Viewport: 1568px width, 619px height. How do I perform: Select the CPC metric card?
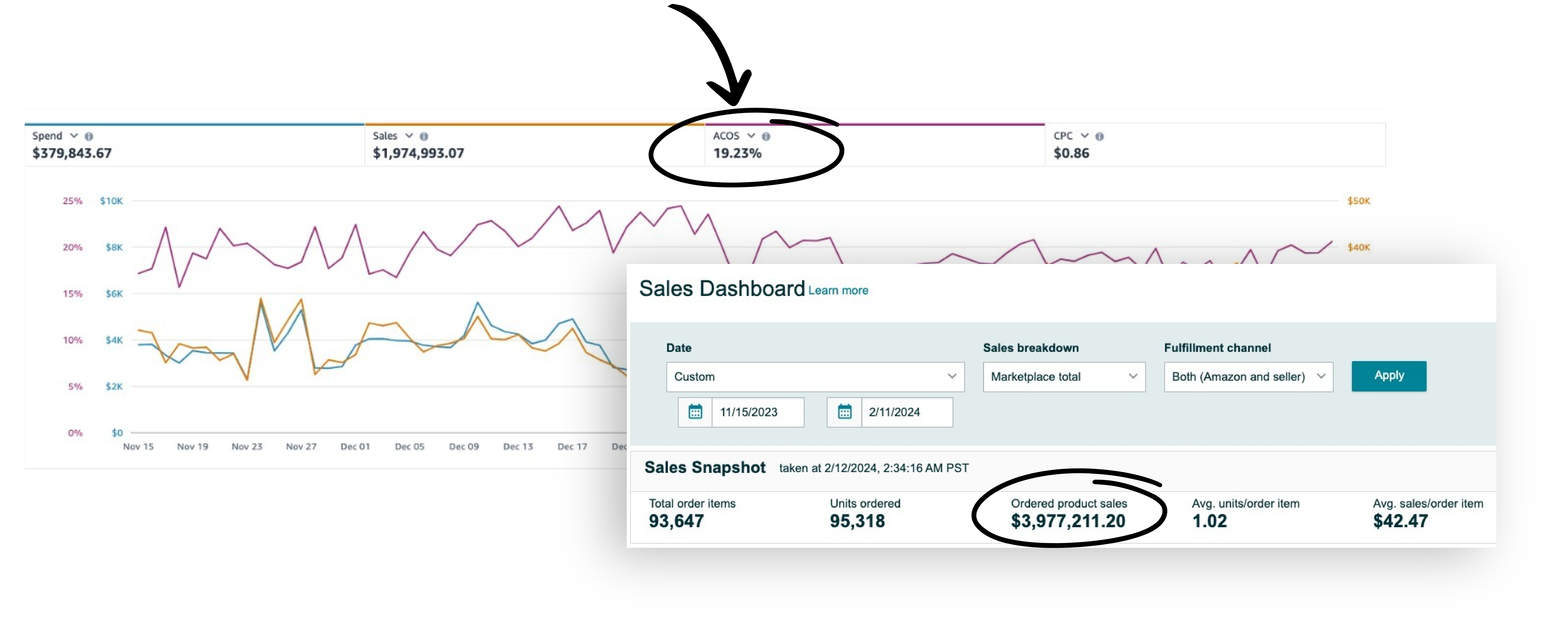[1216, 145]
